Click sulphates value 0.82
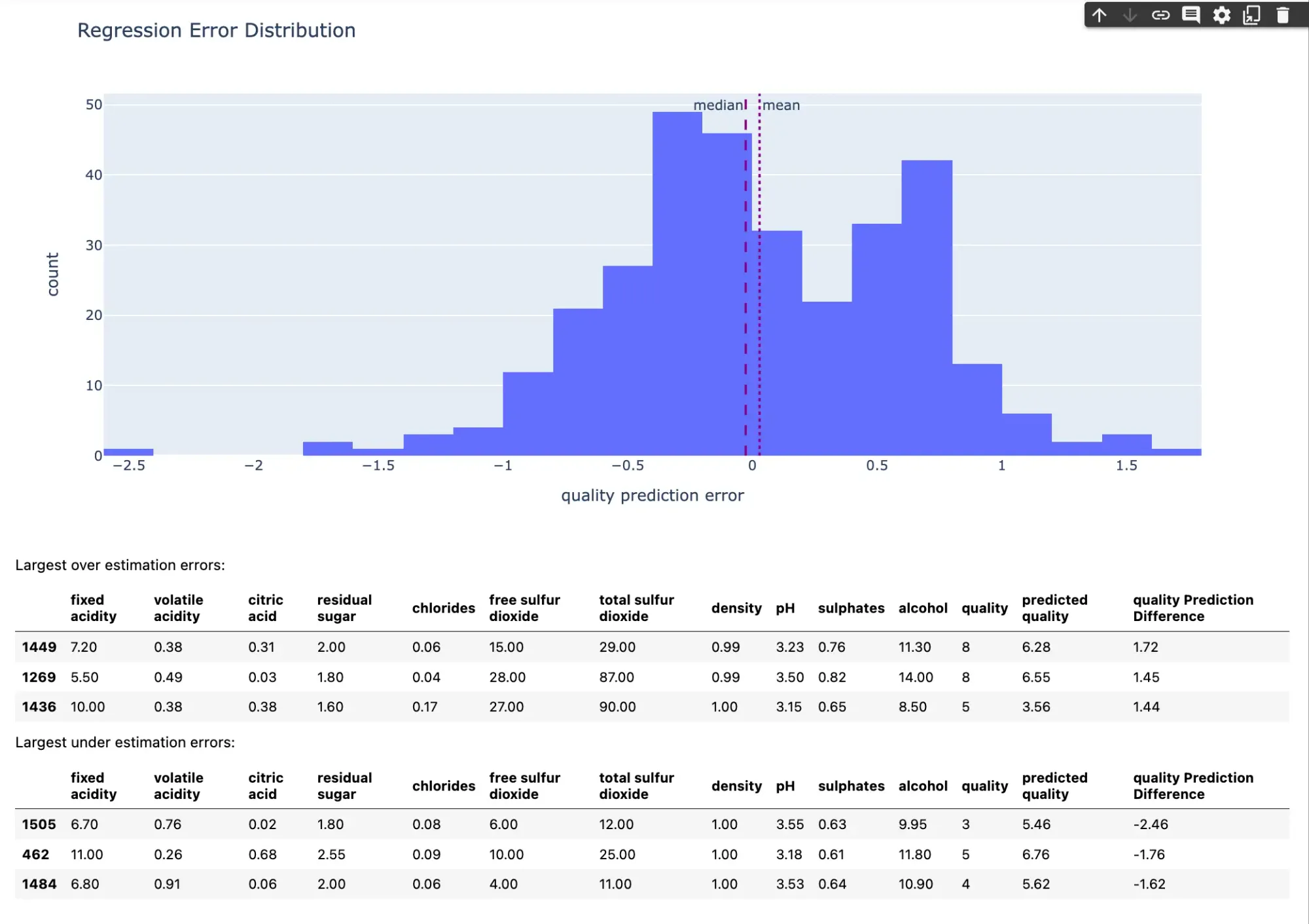The image size is (1309, 924). 832,677
